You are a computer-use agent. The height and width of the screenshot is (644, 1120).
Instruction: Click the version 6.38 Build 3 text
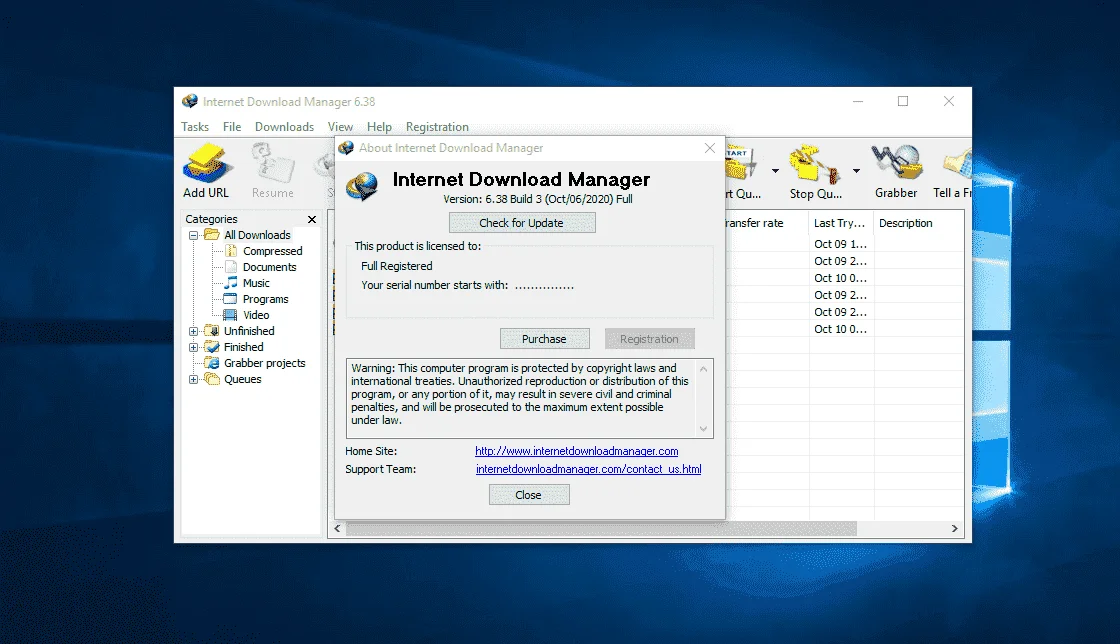[x=538, y=199]
